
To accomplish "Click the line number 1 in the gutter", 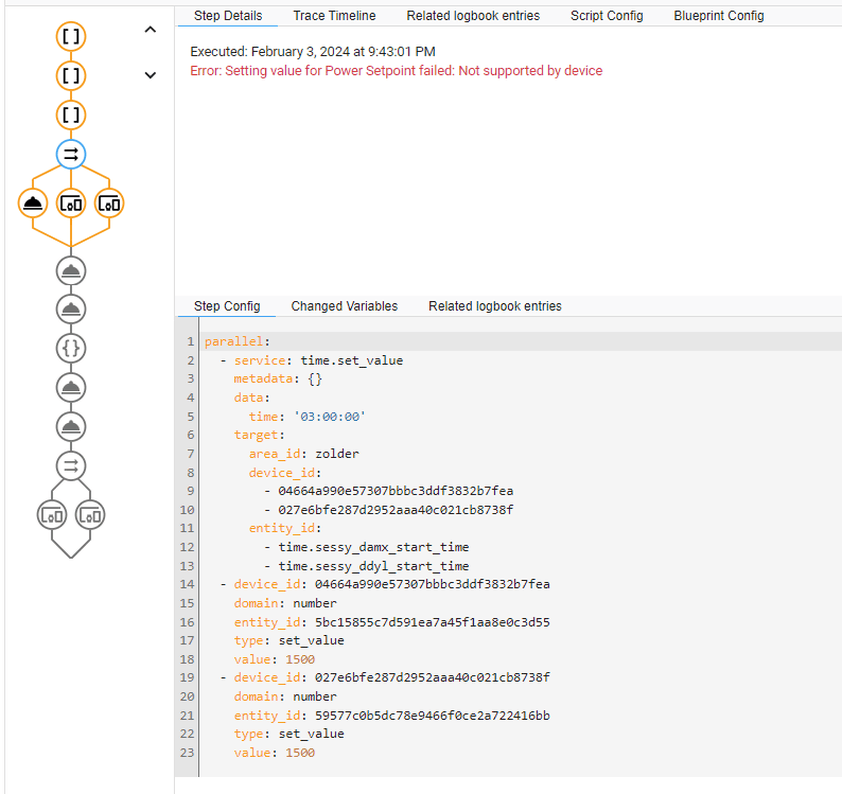I will click(x=190, y=341).
